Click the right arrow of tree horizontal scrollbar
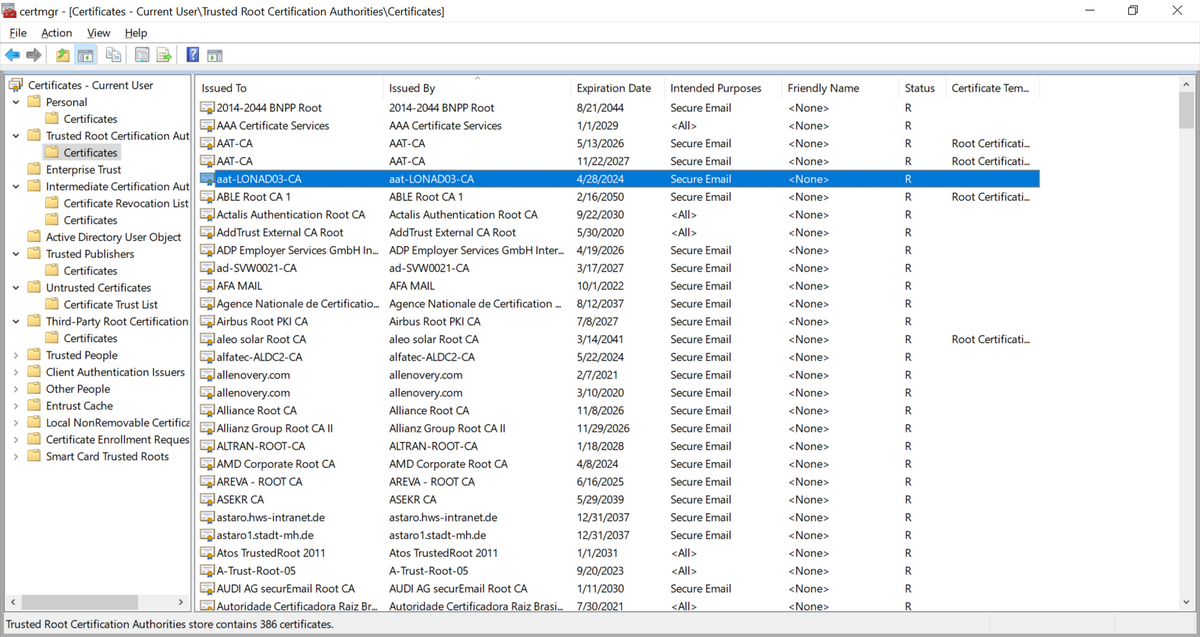The width and height of the screenshot is (1200, 637). (181, 603)
